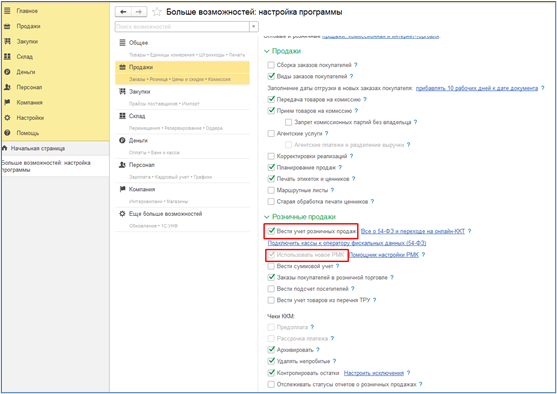Click the Общее list icon in settings sections
The height and width of the screenshot is (394, 557).
click(x=123, y=43)
